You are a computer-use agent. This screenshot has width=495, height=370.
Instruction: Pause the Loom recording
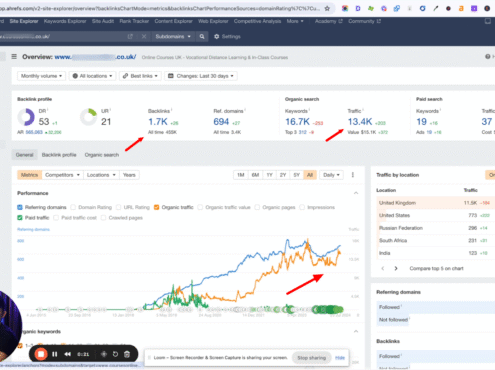click(x=55, y=354)
